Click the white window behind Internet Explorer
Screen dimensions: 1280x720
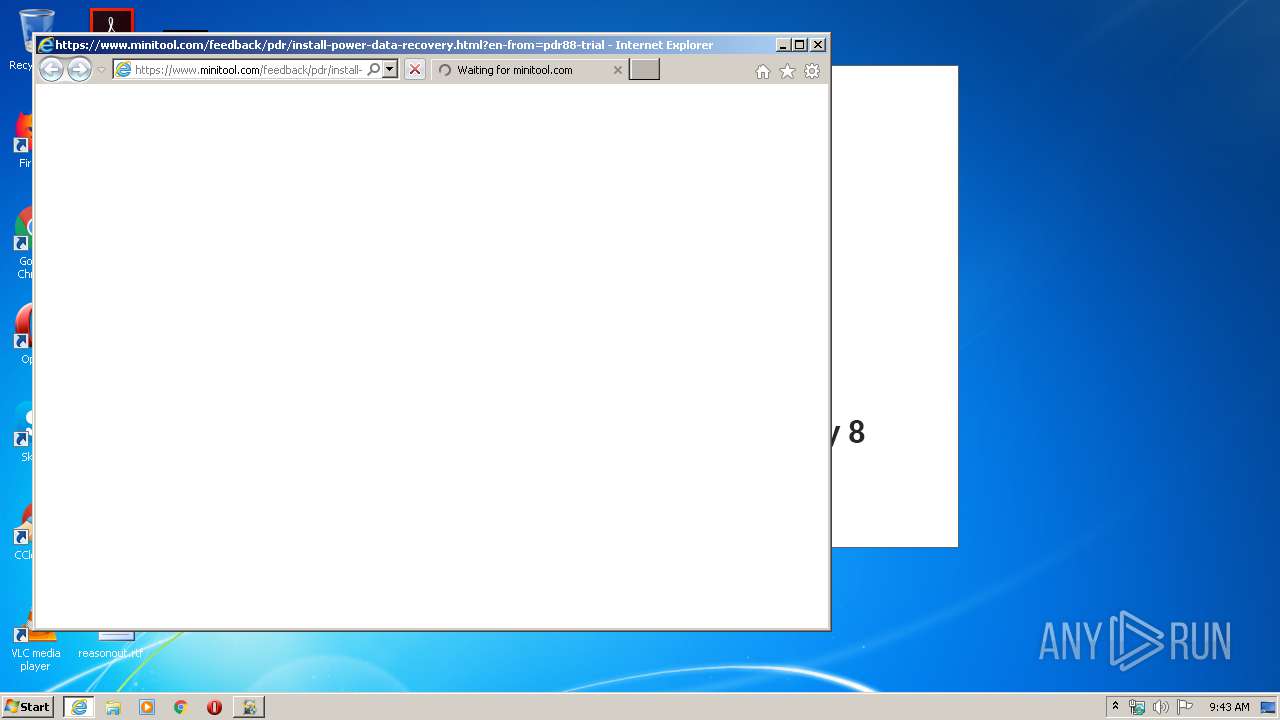pos(894,306)
